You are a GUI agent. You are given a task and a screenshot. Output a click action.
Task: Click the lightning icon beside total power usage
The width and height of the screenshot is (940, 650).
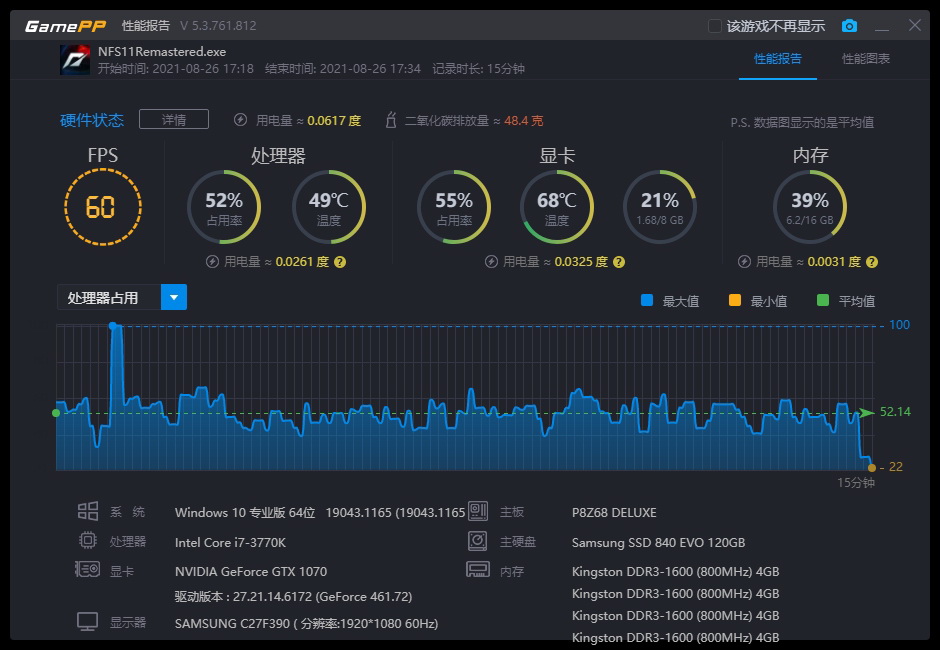(x=240, y=120)
